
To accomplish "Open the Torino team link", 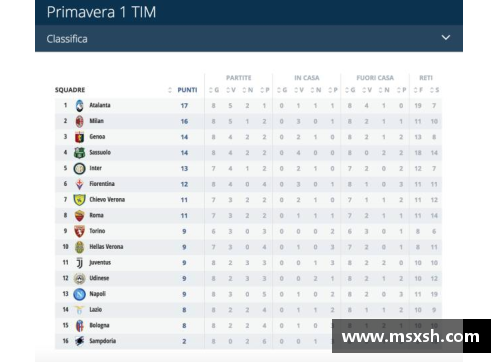I will click(97, 231).
